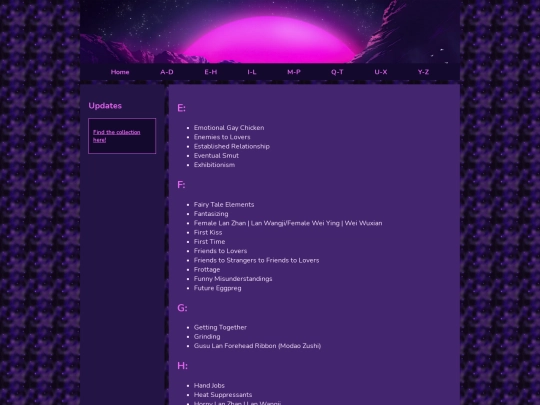Image resolution: width=540 pixels, height=405 pixels.
Task: Go to the U-X section
Action: [x=381, y=72]
